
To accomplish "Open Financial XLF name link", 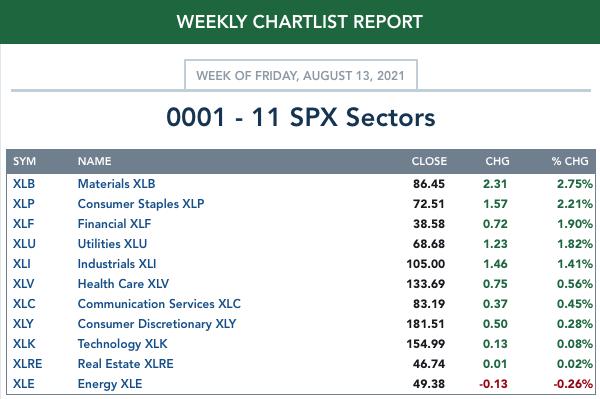I will point(114,224).
